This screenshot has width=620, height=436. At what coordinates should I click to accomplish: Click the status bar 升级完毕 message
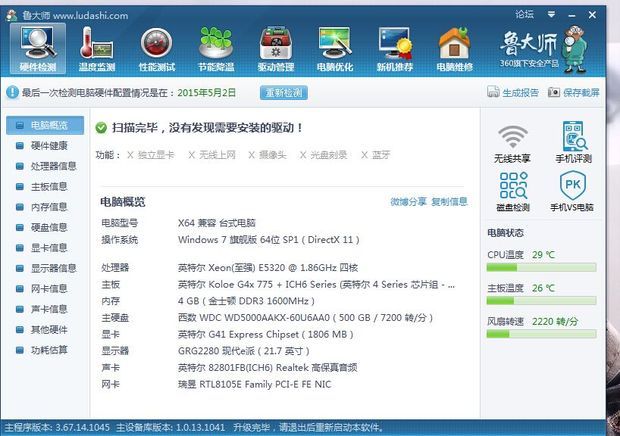308,428
